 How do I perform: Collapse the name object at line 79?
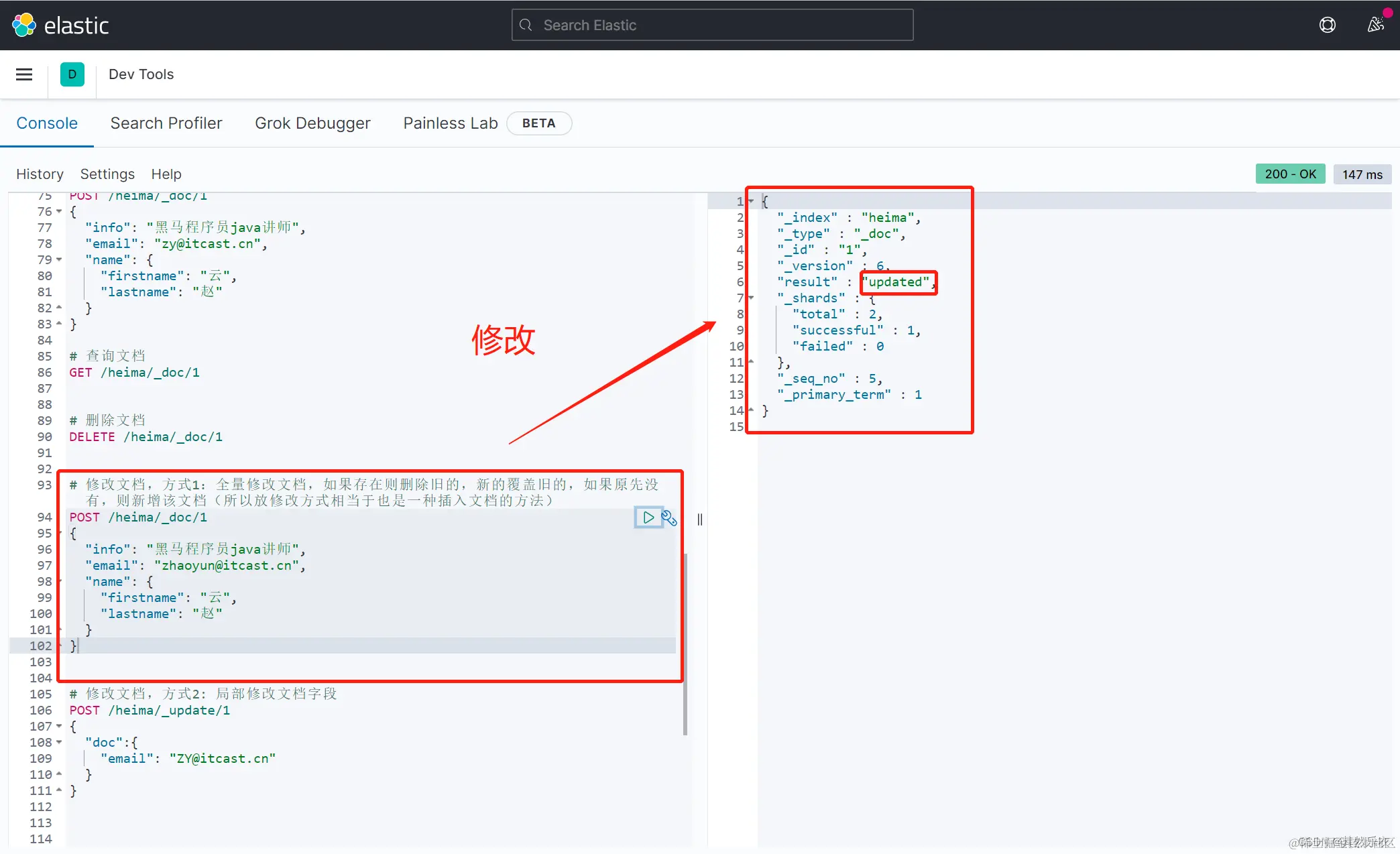coord(59,260)
